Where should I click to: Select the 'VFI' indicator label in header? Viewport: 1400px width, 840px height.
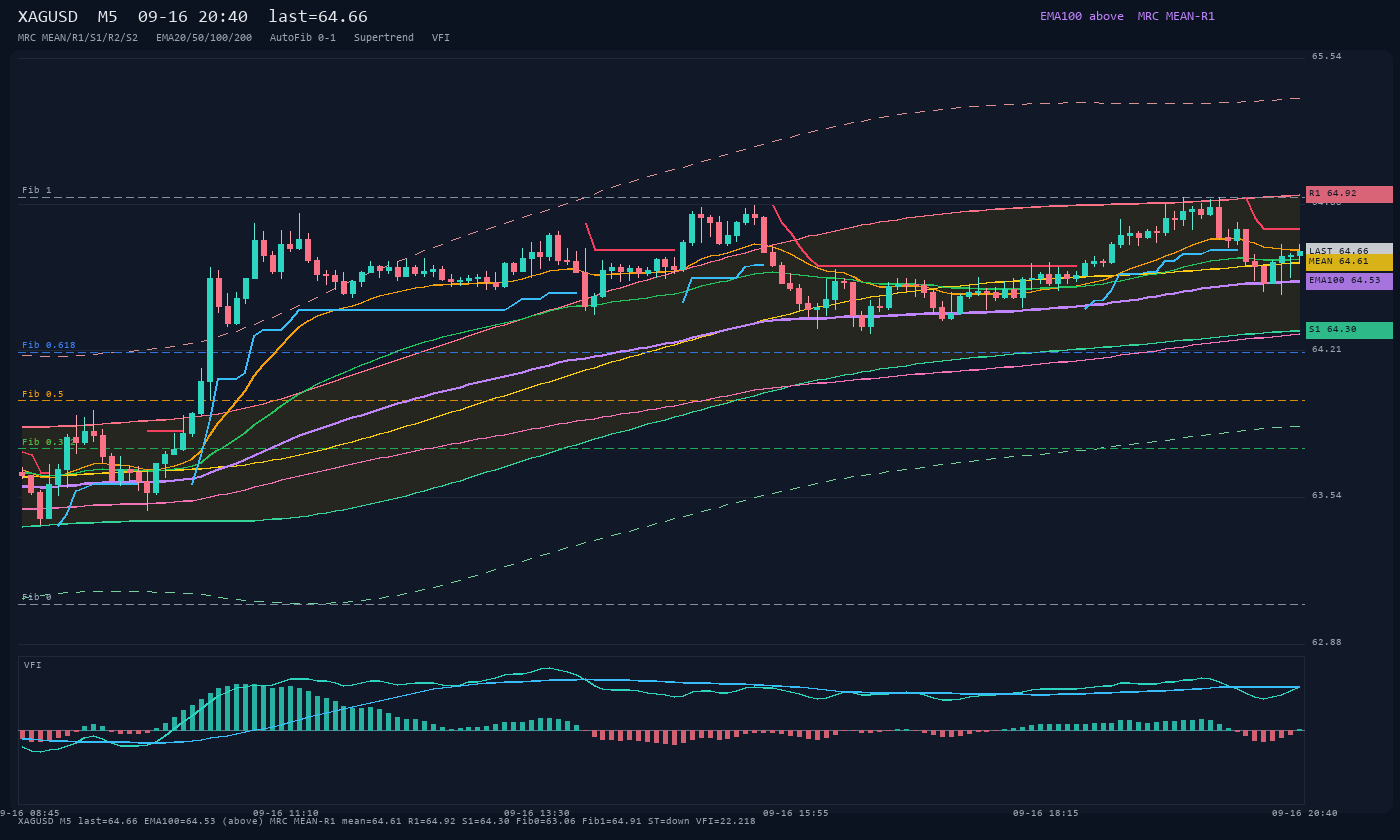coord(441,38)
